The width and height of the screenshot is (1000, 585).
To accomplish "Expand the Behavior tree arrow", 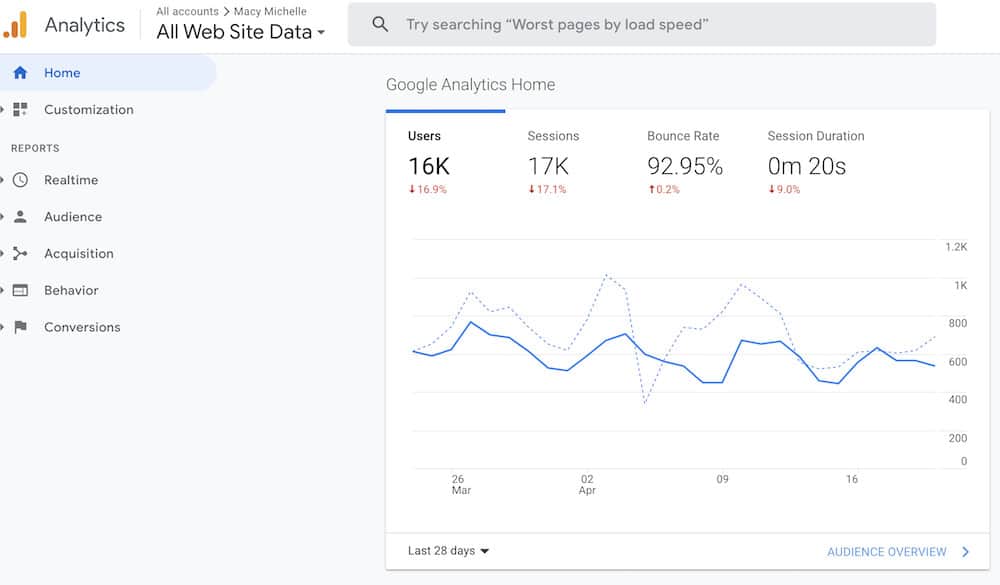I will [x=2, y=290].
